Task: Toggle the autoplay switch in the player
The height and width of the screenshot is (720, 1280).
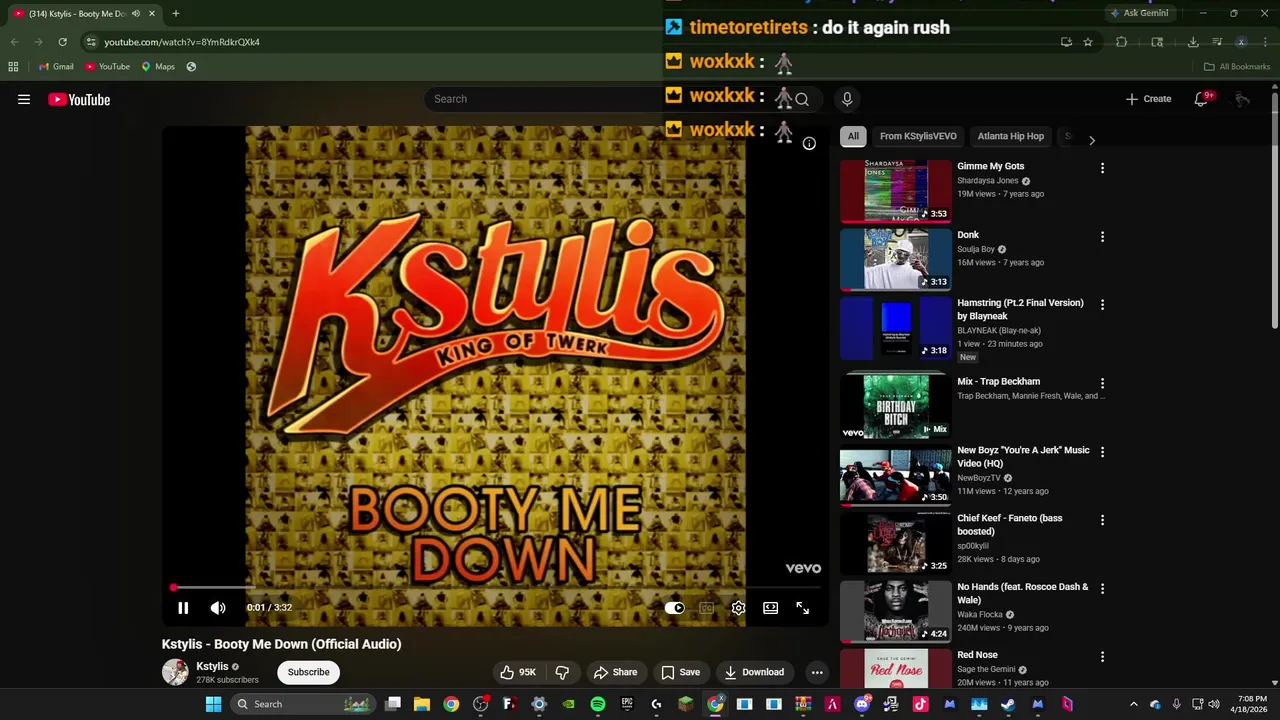Action: [x=674, y=608]
